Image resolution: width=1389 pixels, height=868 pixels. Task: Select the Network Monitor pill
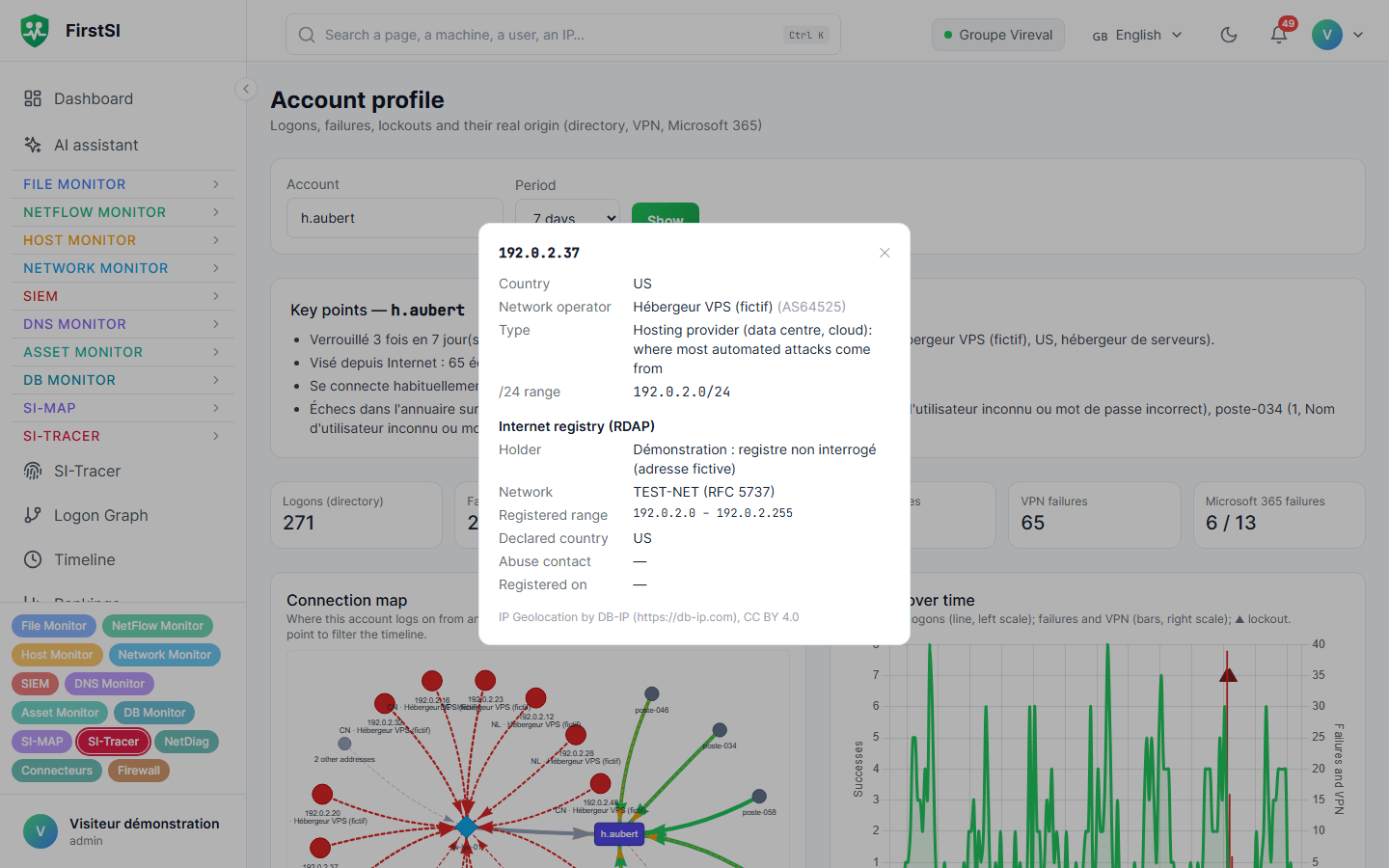click(x=165, y=655)
